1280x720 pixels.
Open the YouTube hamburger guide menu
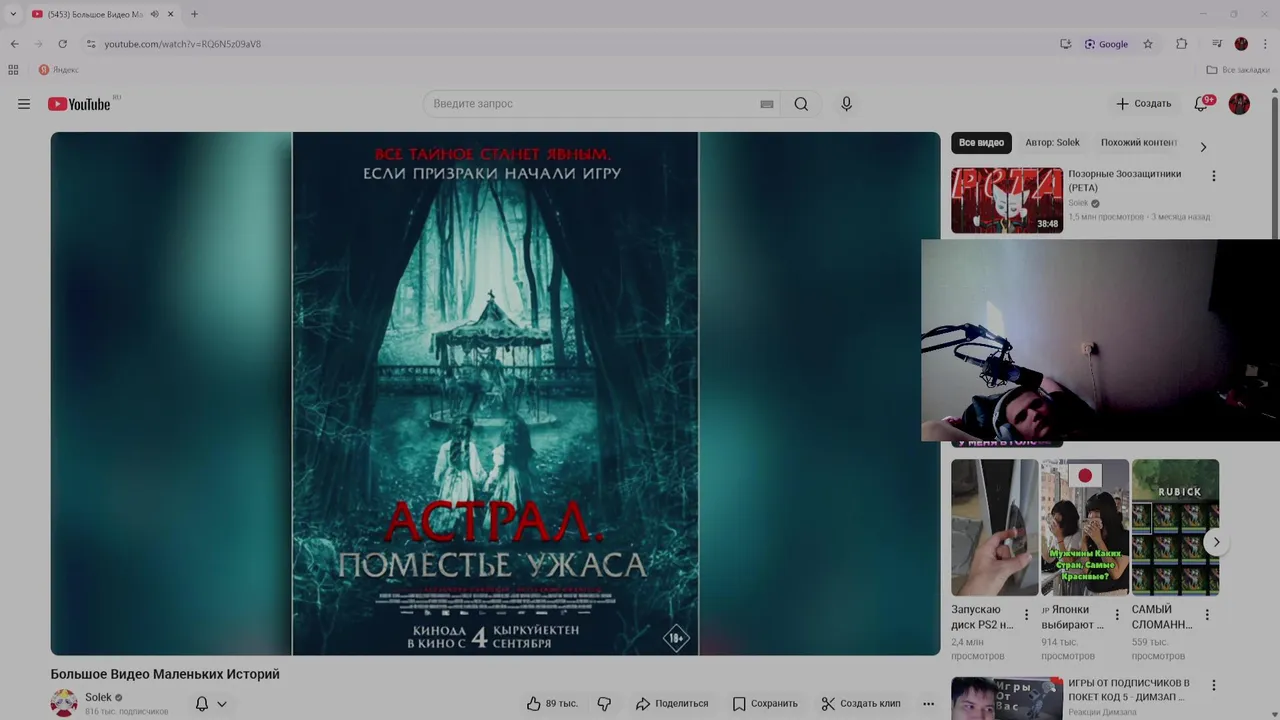pyautogui.click(x=24, y=104)
